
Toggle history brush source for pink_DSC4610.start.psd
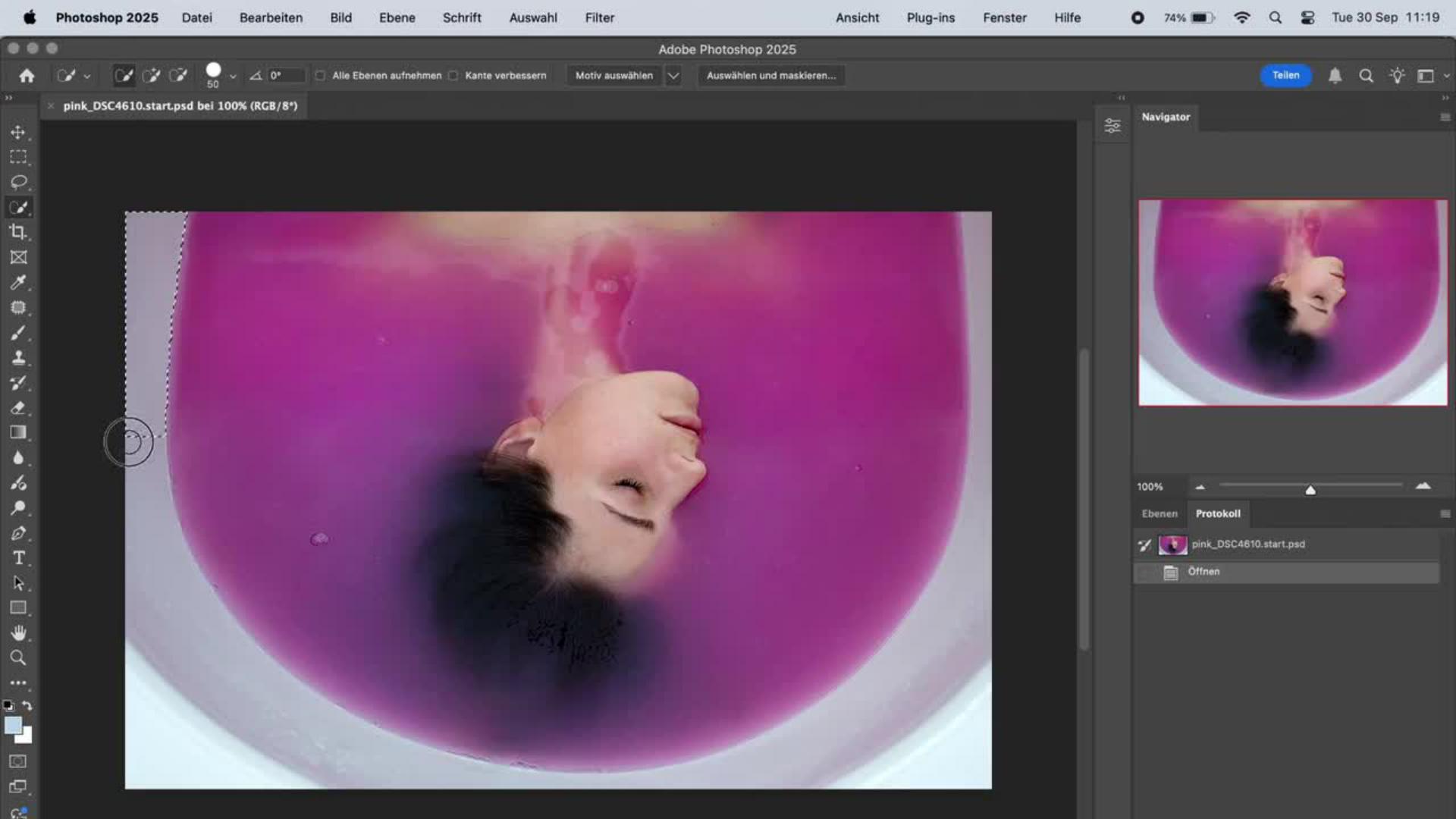(x=1145, y=544)
